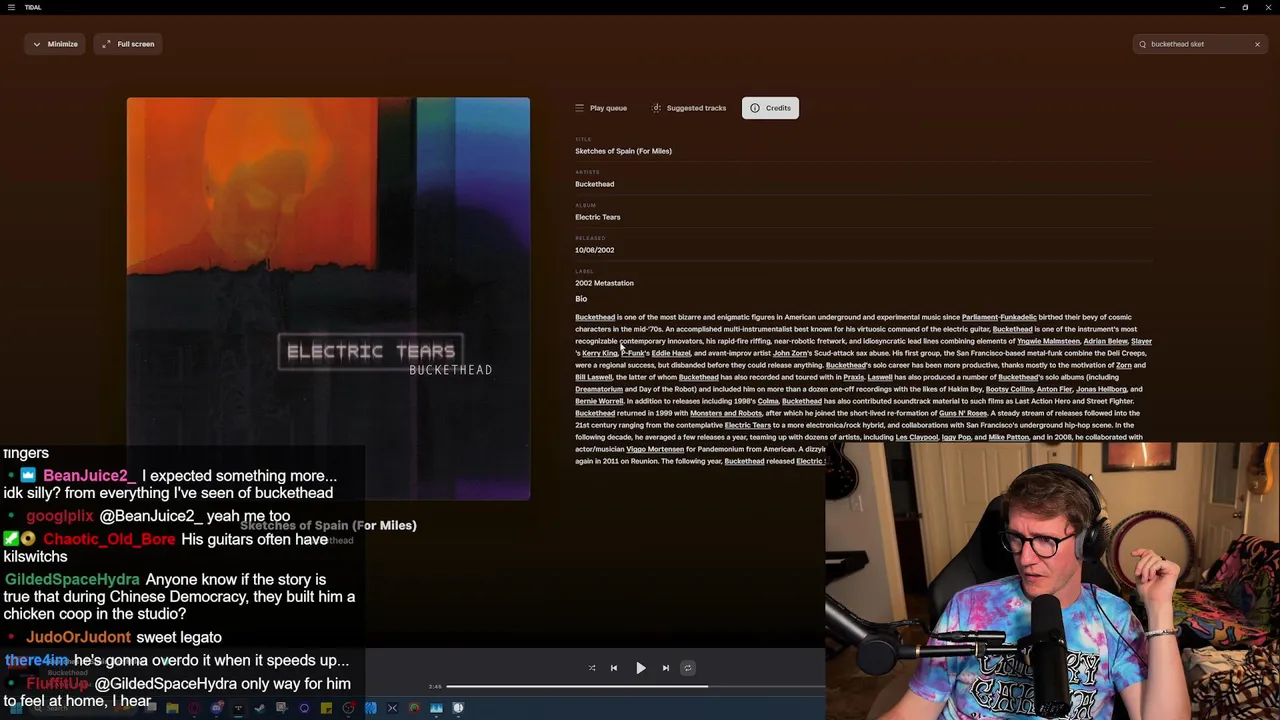1280x720 pixels.
Task: Open the Monsters and Robots link
Action: click(726, 413)
